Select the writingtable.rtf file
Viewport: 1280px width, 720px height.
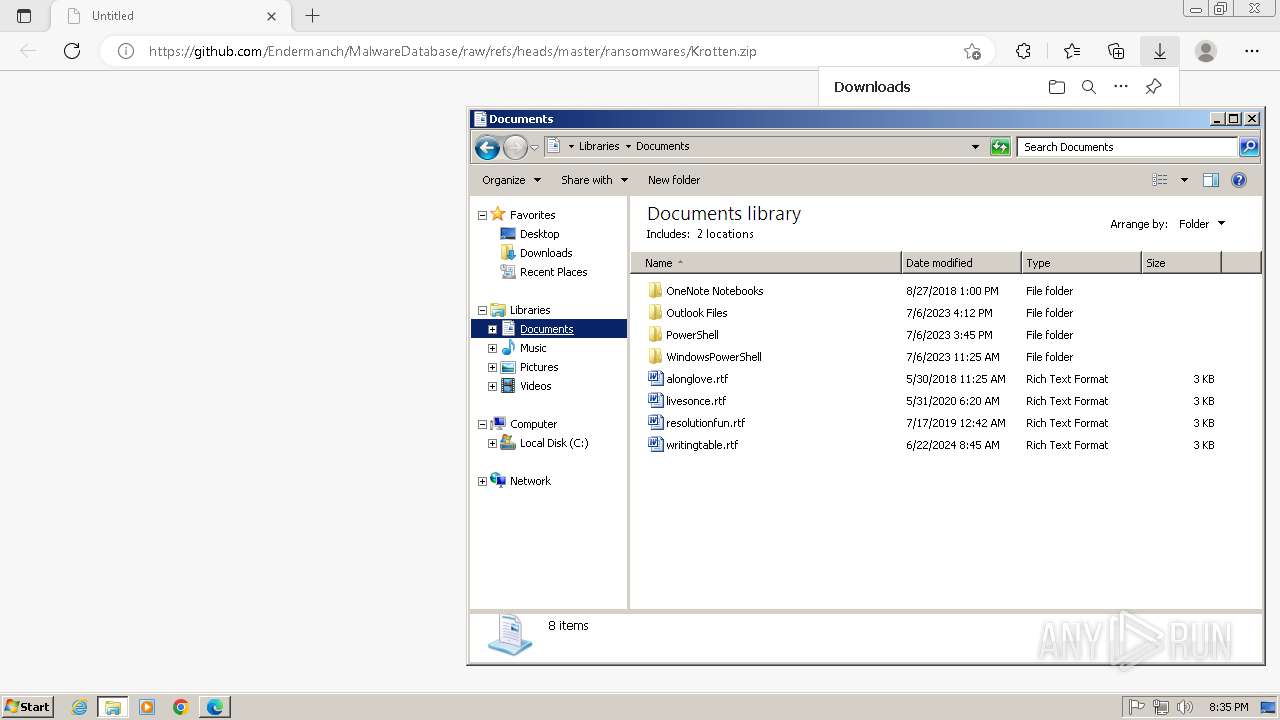tap(702, 445)
